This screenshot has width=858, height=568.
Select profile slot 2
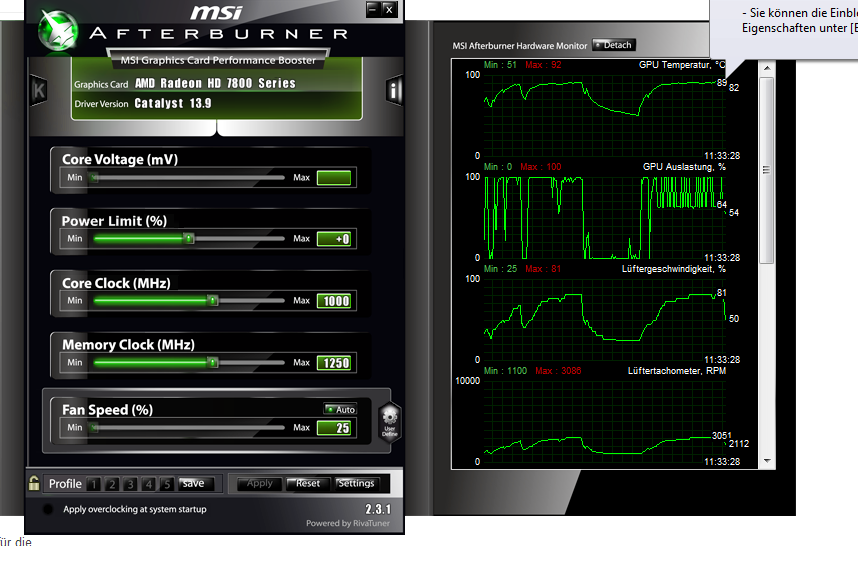(x=112, y=484)
